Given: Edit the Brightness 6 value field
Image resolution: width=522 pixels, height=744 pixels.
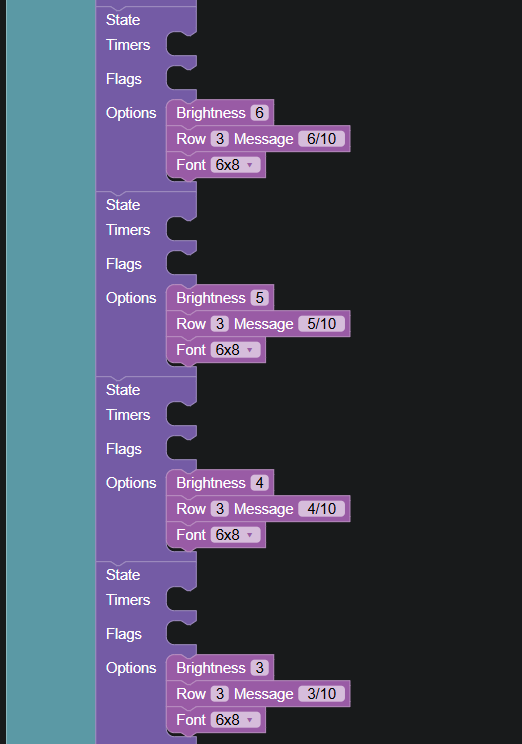Looking at the screenshot, I should (x=260, y=113).
